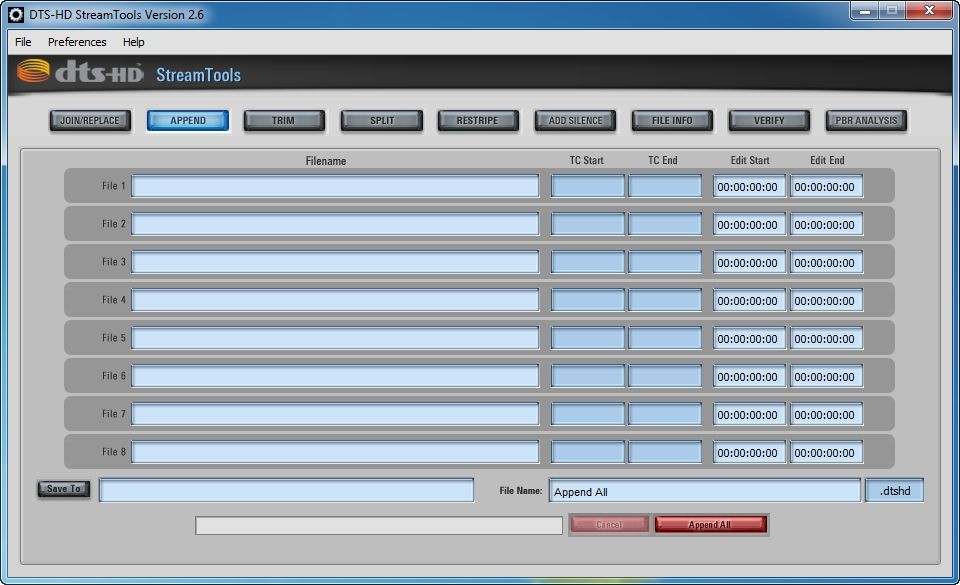This screenshot has width=960, height=585.
Task: Click the Cancel button
Action: 609,524
